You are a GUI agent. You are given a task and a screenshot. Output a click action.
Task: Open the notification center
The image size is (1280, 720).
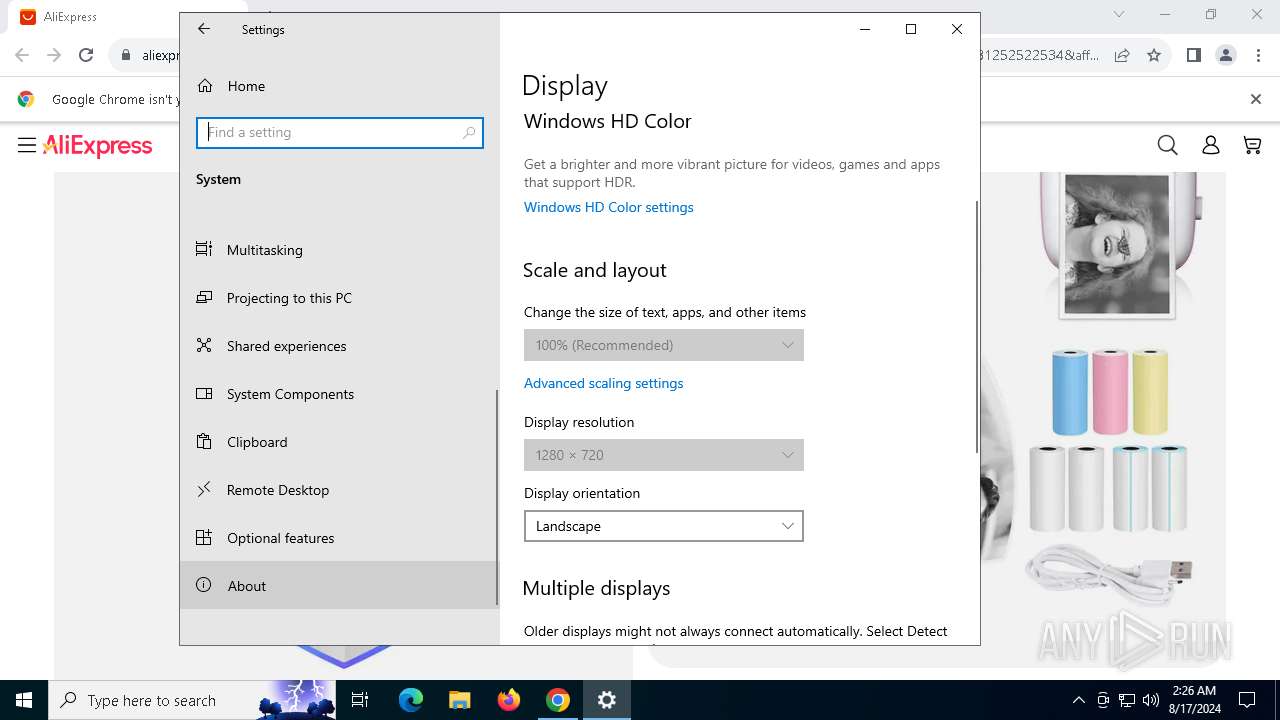pos(1247,700)
